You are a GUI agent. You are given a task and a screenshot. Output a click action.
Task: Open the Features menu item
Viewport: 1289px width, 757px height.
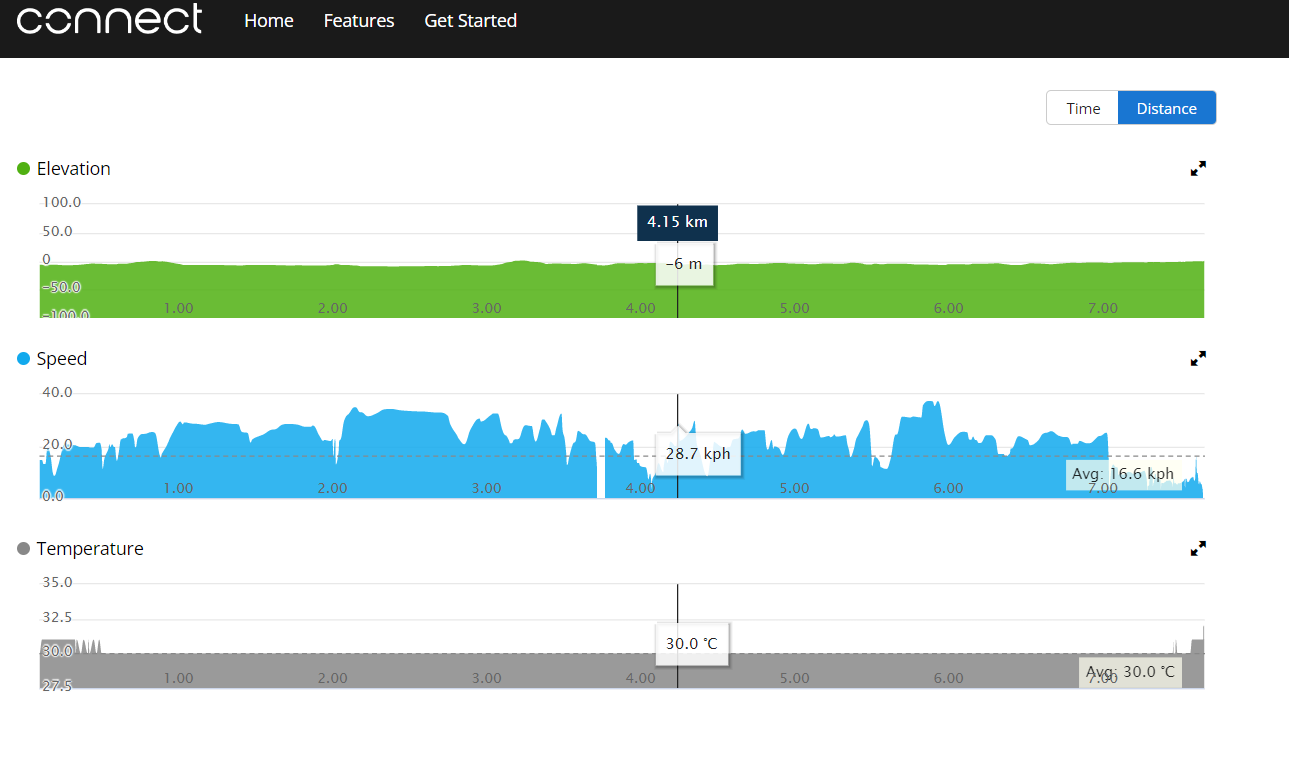point(359,21)
